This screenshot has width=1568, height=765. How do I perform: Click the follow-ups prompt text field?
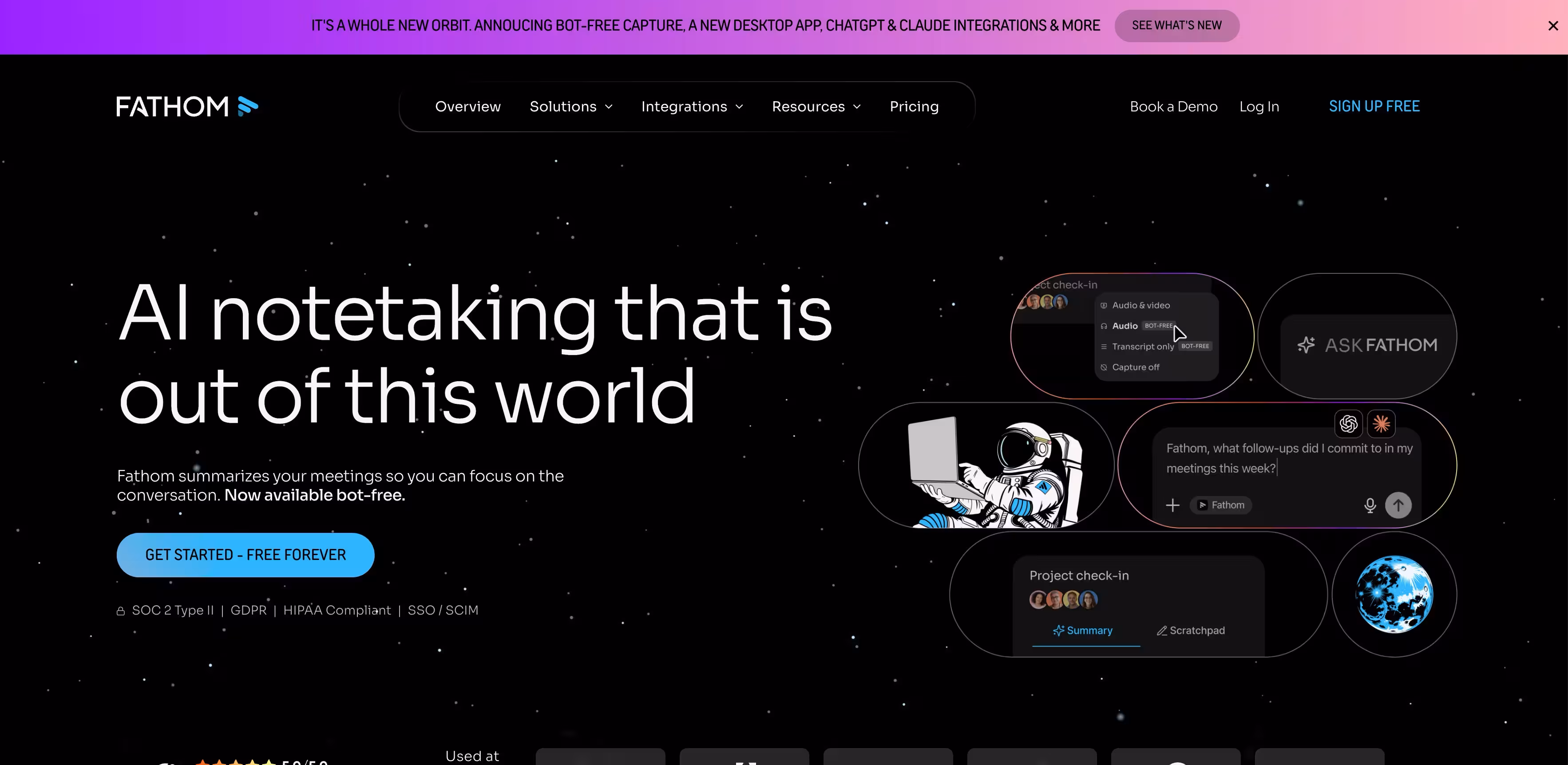point(1289,458)
